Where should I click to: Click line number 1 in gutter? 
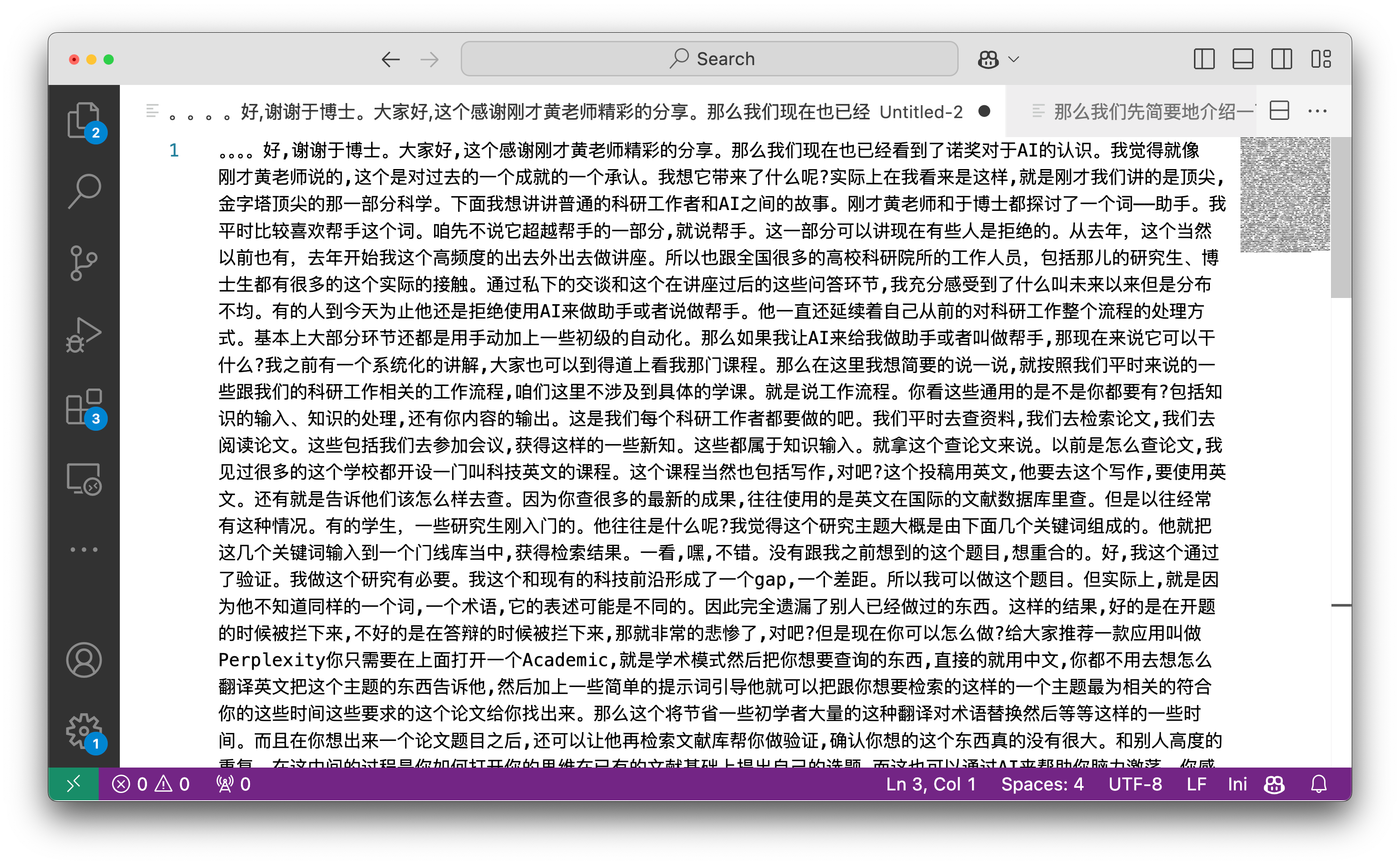coord(174,150)
